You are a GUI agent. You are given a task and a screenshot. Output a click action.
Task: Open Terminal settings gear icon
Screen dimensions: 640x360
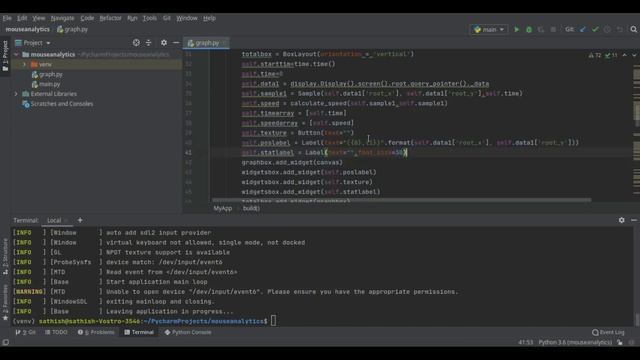point(621,220)
